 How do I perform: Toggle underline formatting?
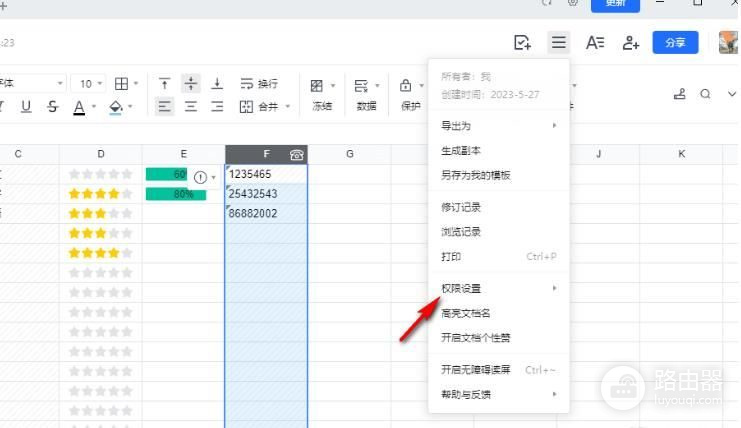click(26, 106)
